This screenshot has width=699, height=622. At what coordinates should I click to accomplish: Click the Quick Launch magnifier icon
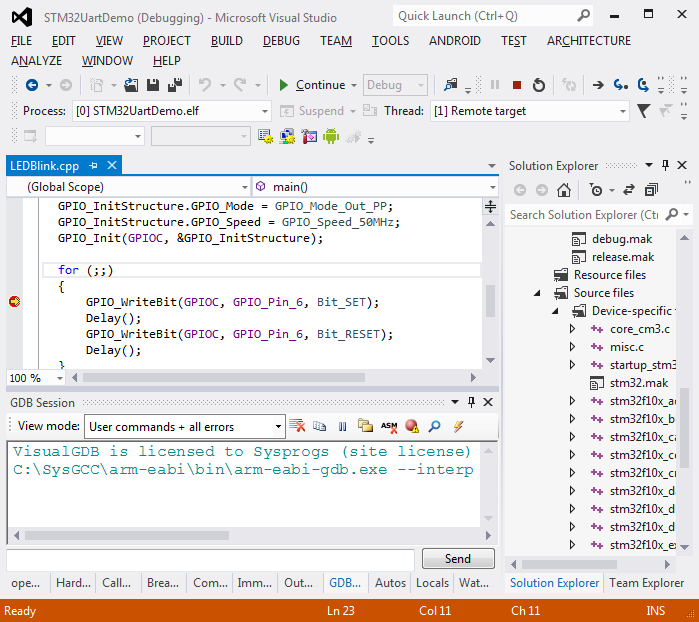pos(584,16)
